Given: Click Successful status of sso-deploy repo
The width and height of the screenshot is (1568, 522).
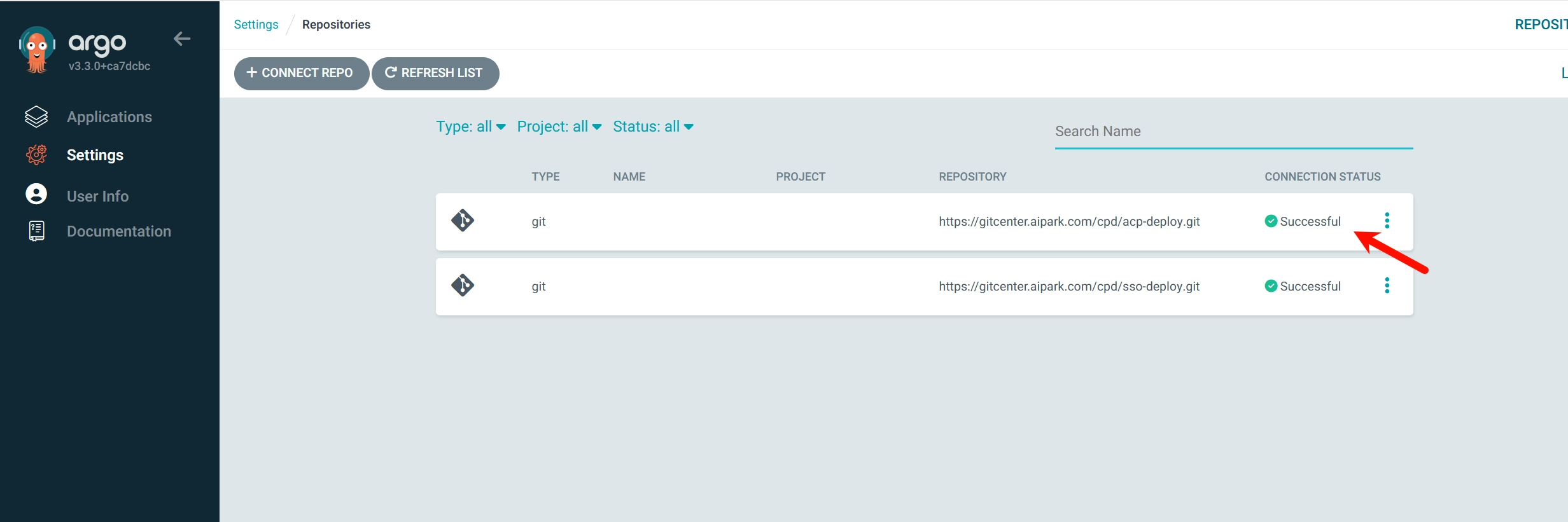Looking at the screenshot, I should (x=1310, y=286).
